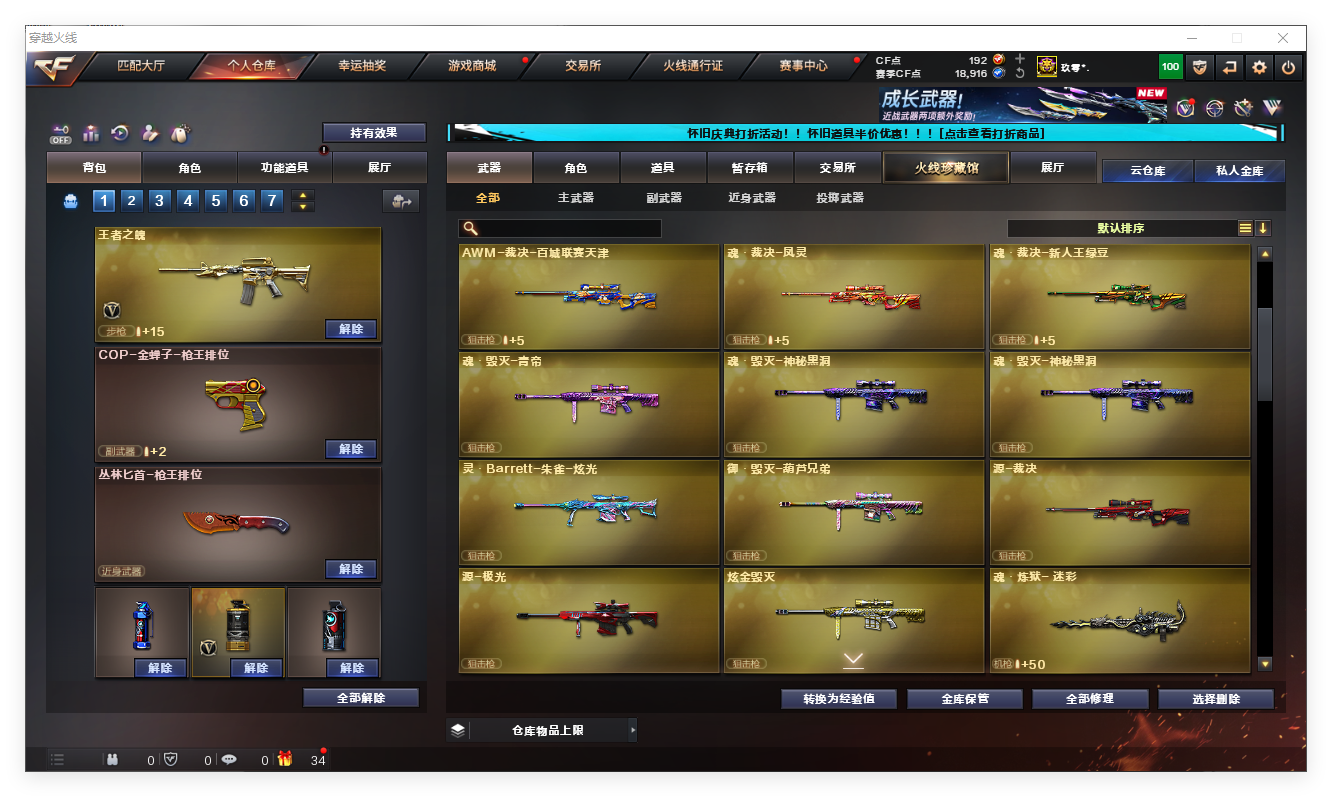Switch to the 游戏商城 tab
The image size is (1332, 797).
(x=472, y=66)
